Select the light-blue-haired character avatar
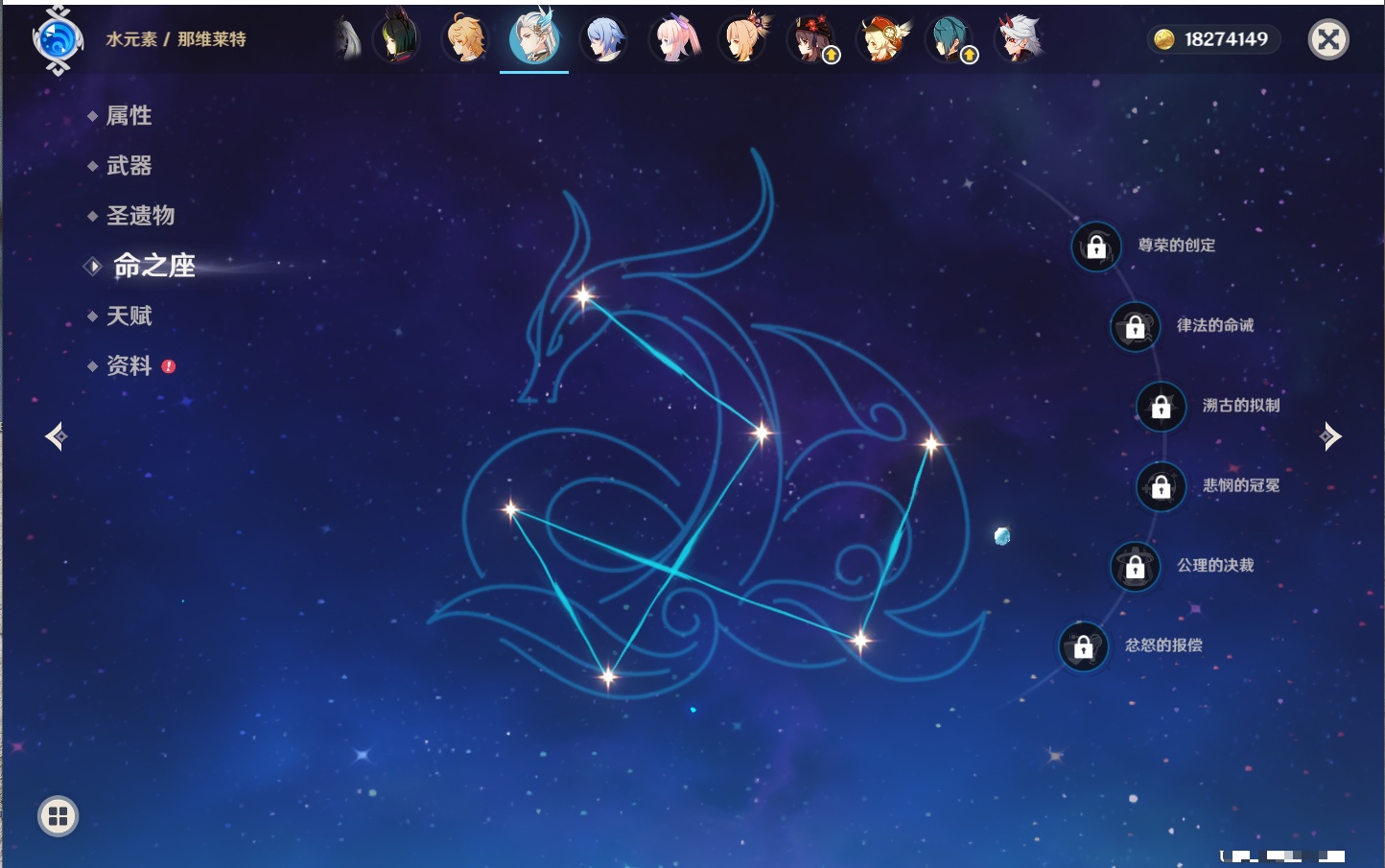 (x=604, y=39)
